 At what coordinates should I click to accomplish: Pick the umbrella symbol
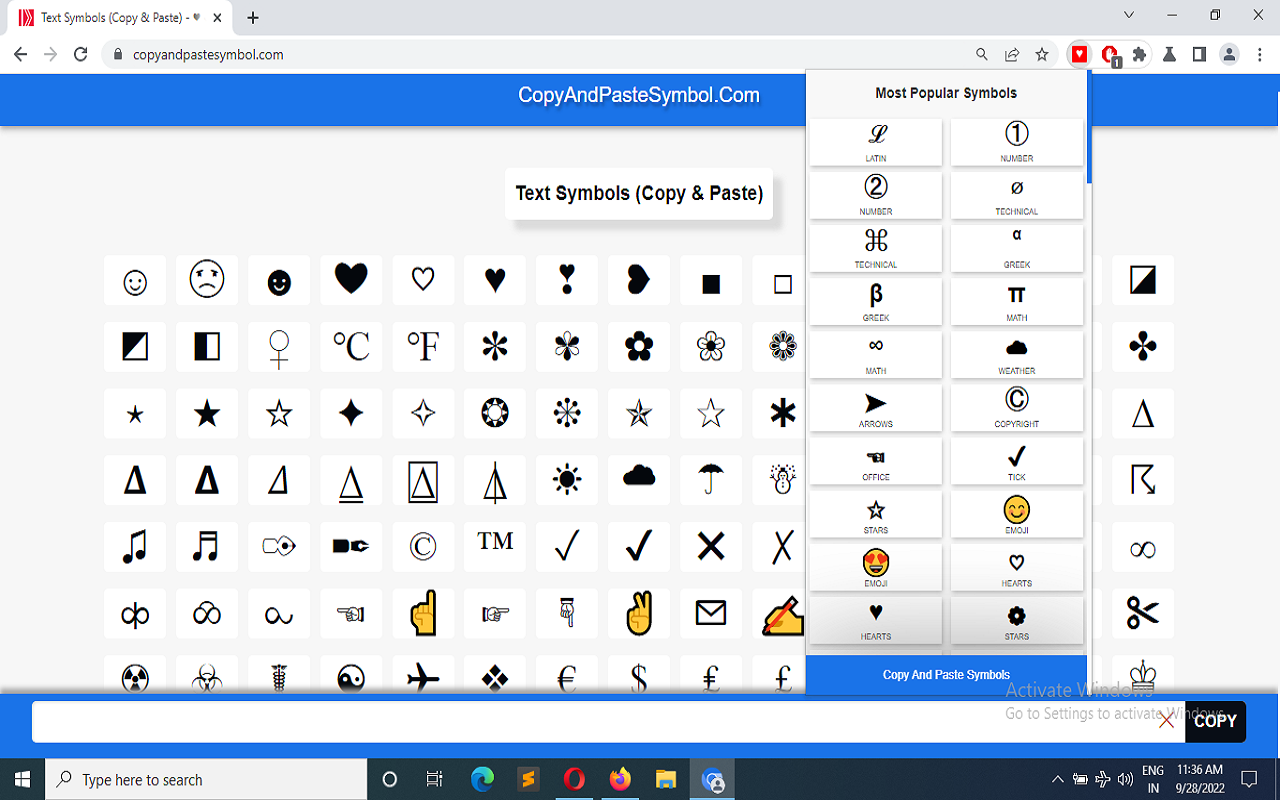coord(711,480)
